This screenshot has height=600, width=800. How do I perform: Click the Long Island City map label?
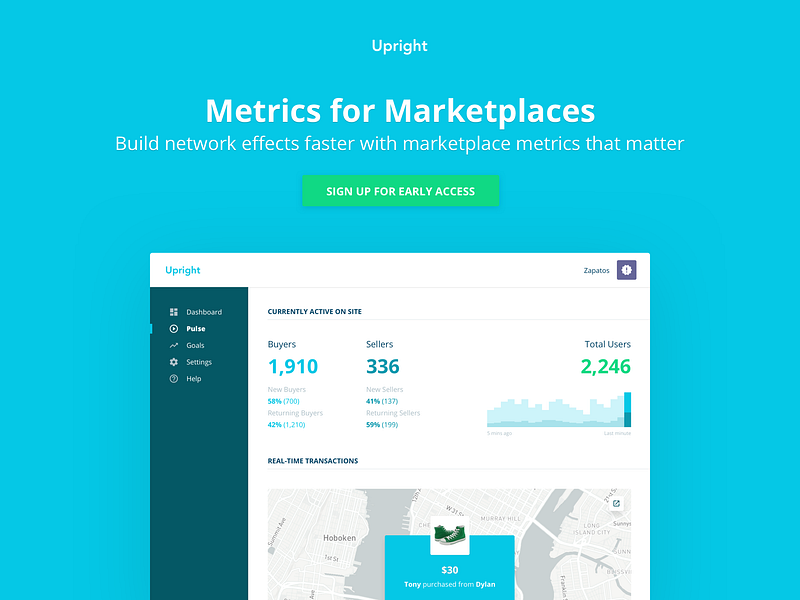[592, 529]
